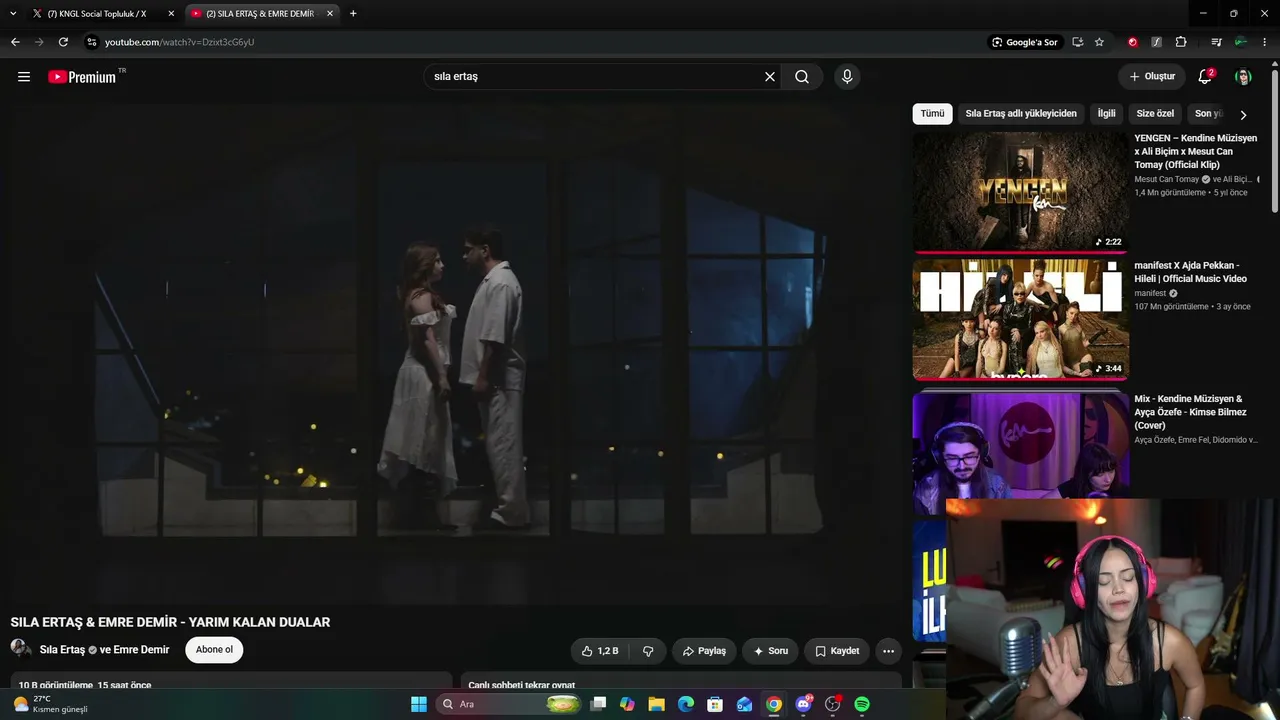This screenshot has height=720, width=1280.
Task: Open Microsoft Edge from the taskbar
Action: 686,704
